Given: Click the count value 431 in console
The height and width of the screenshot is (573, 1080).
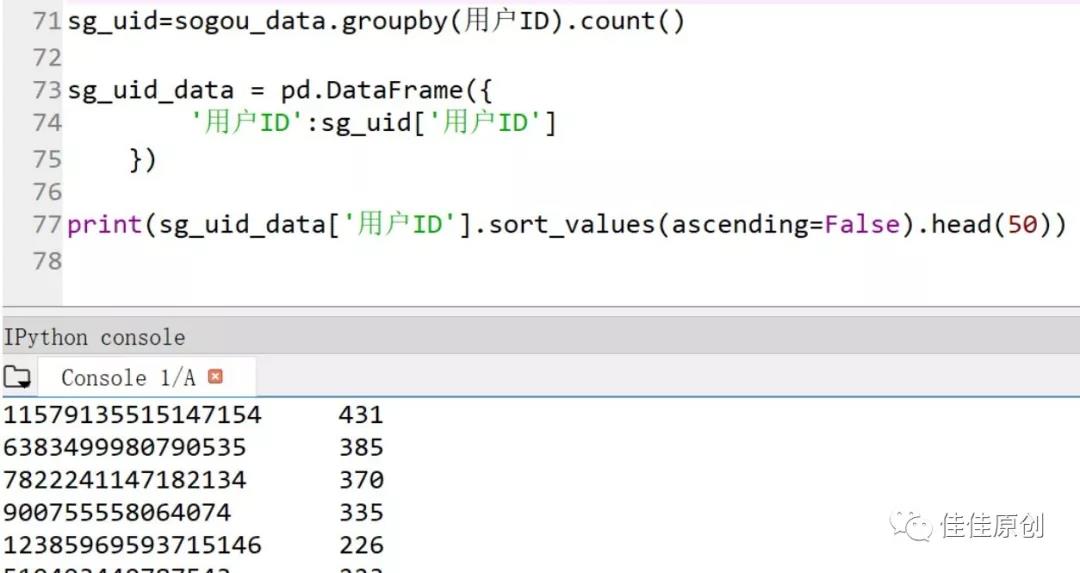Looking at the screenshot, I should click(x=361, y=414).
